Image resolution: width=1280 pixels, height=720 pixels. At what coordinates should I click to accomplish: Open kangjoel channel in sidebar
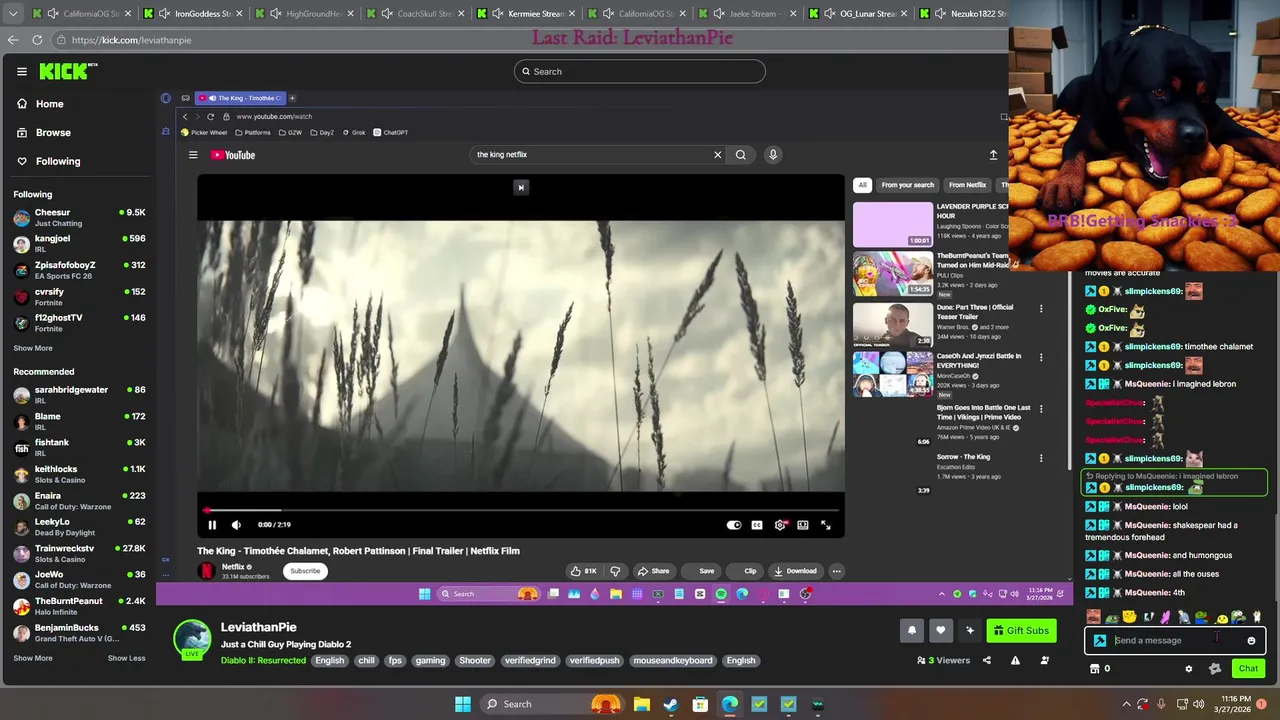[x=78, y=243]
